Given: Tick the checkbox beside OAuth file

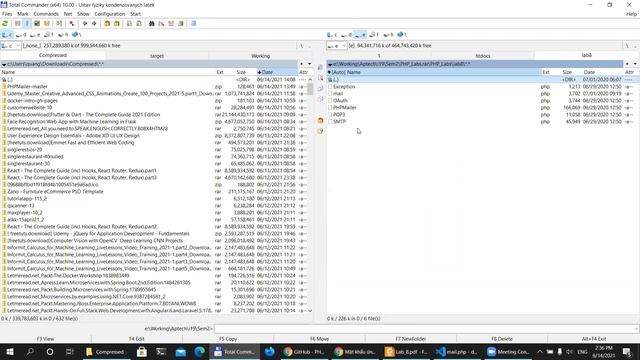Looking at the screenshot, I should (330, 100).
